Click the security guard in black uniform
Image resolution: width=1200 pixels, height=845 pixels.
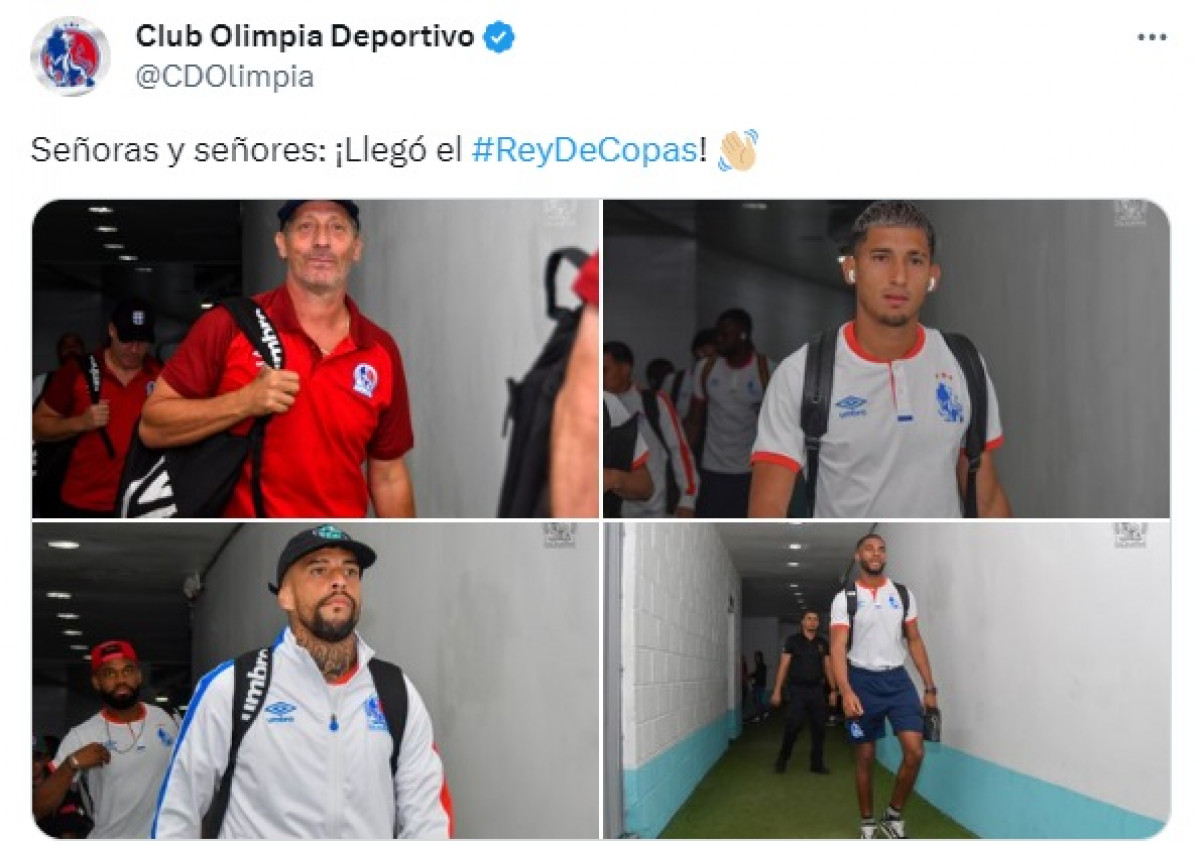pyautogui.click(x=805, y=691)
